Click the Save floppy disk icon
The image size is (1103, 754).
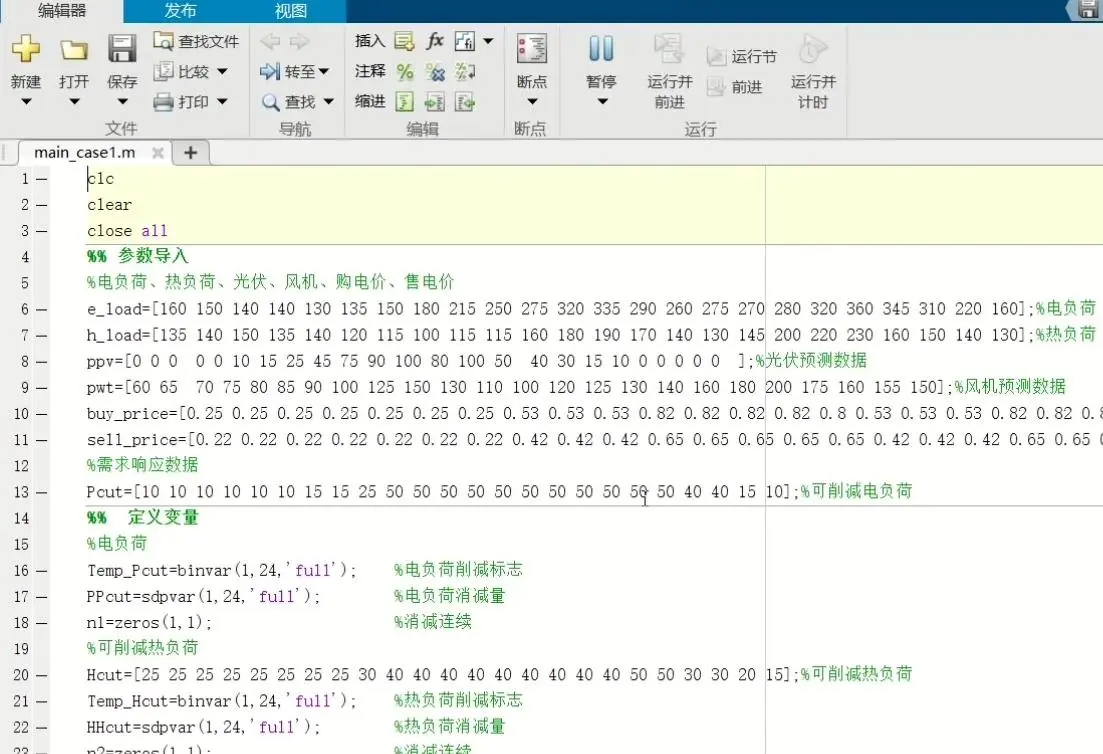[x=122, y=49]
